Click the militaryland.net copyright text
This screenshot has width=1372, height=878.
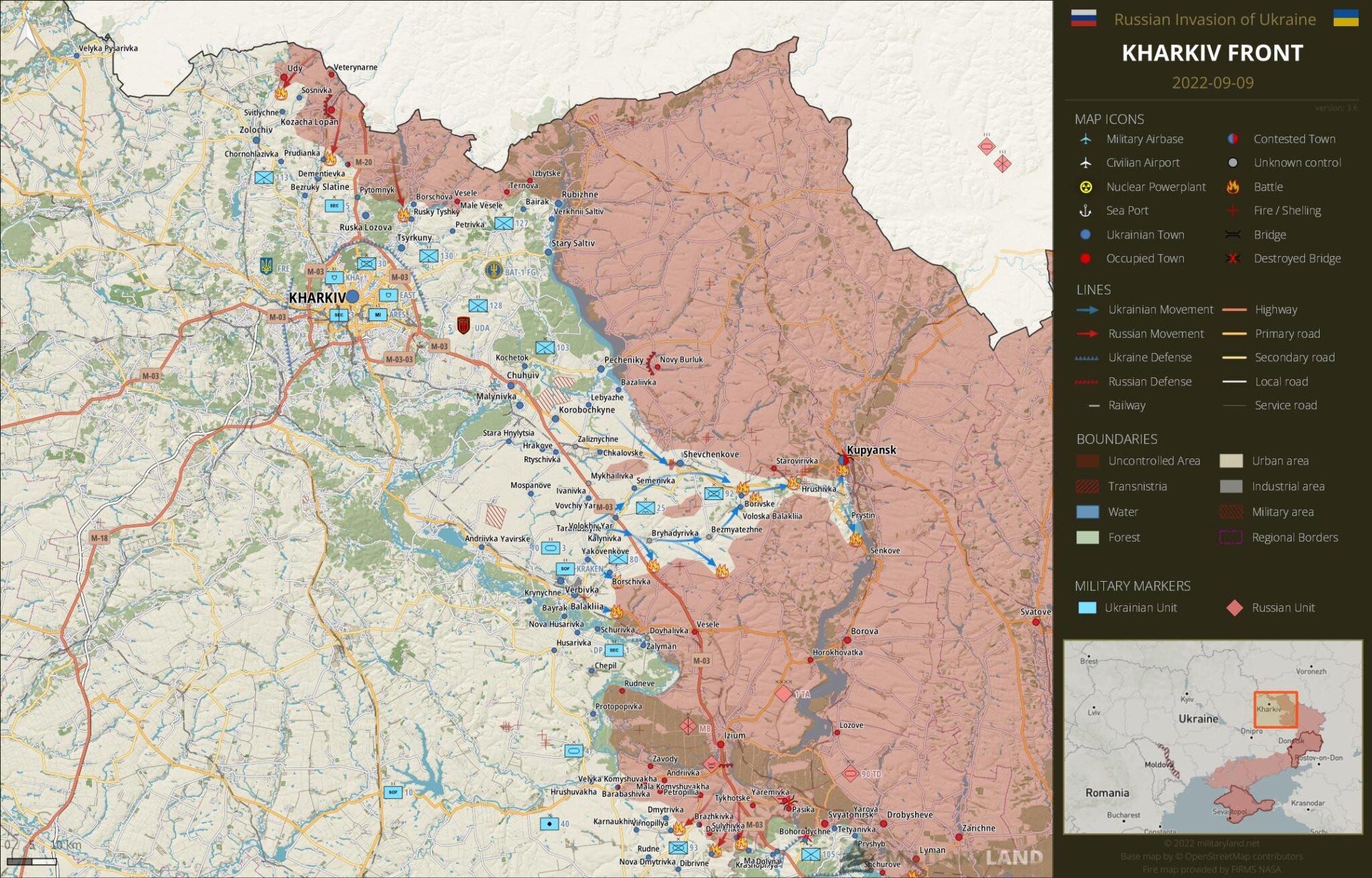pyautogui.click(x=1212, y=843)
